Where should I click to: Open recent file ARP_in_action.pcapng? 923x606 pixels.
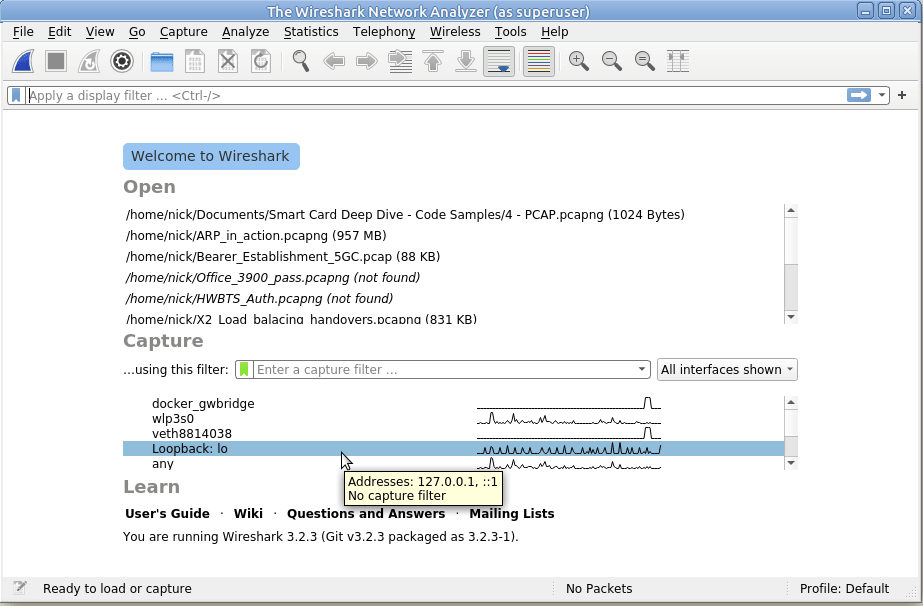[256, 236]
